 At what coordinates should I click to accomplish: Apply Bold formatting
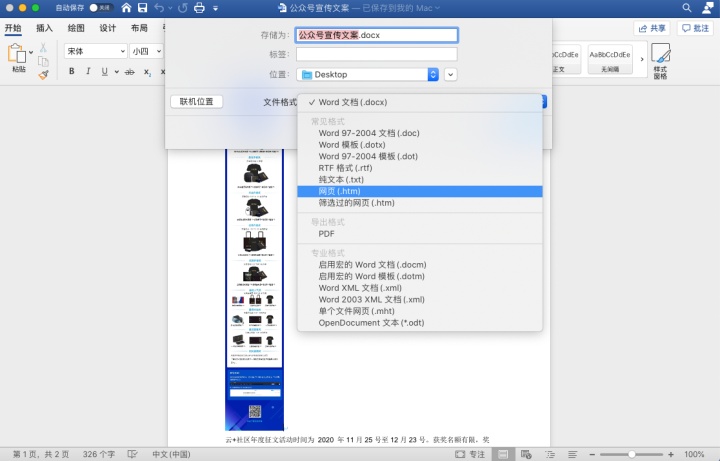(x=72, y=71)
